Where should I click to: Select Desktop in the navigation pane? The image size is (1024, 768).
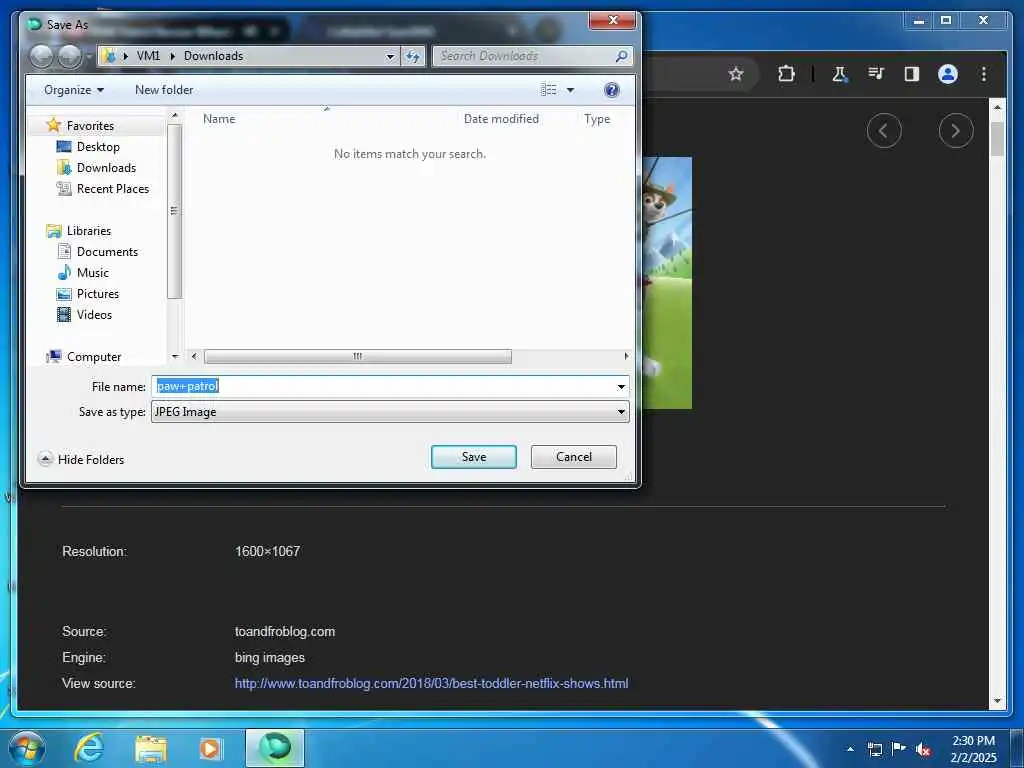(x=98, y=147)
